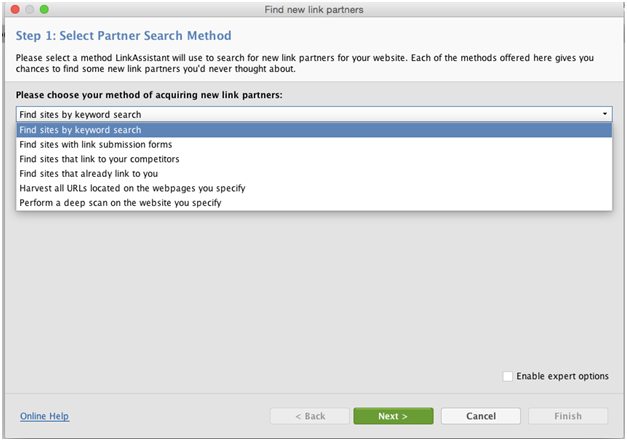627x441 pixels.
Task: Choose 'Find sites with link submission forms'
Action: coord(314,144)
